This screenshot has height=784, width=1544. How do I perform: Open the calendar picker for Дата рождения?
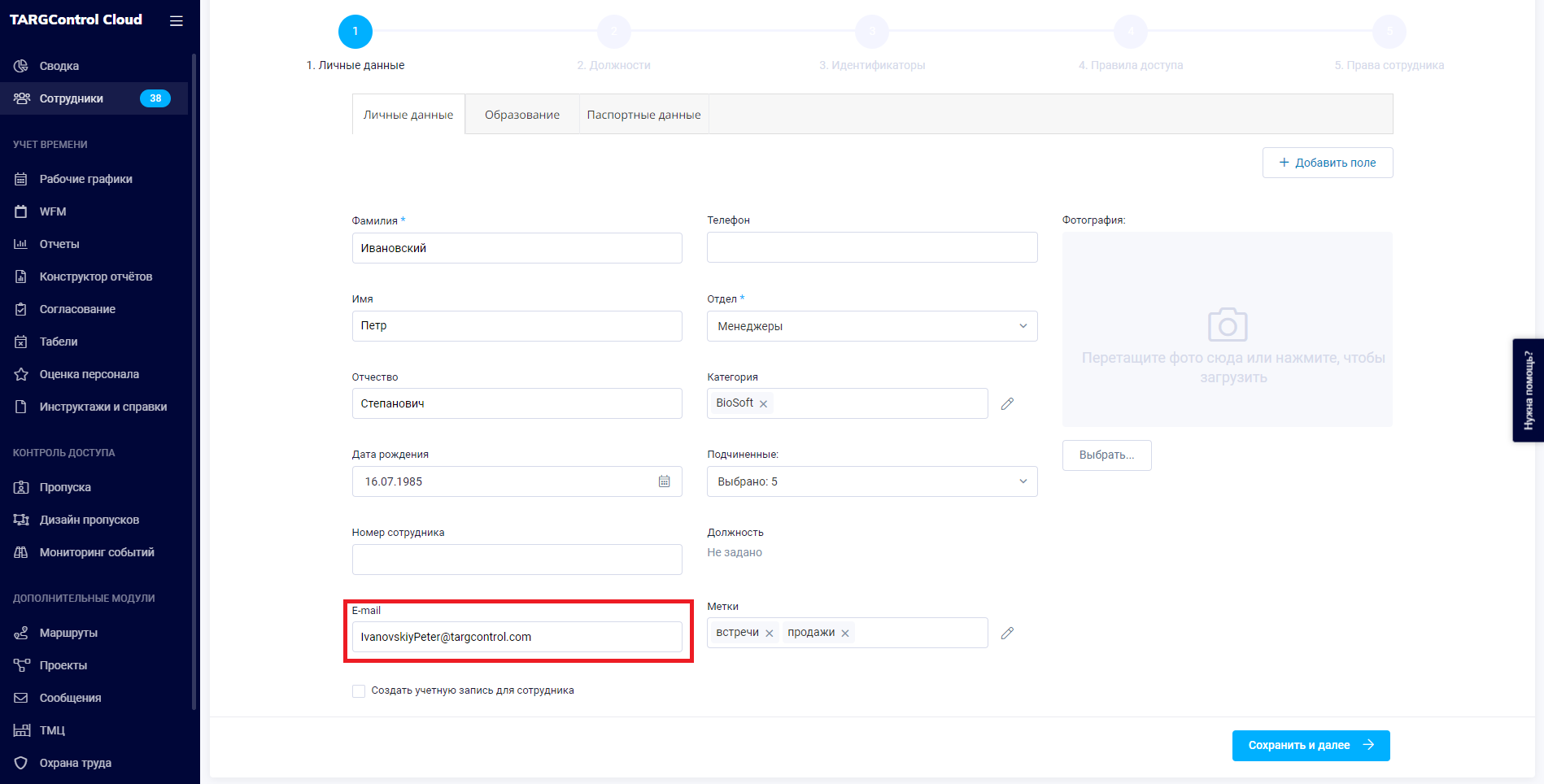664,481
